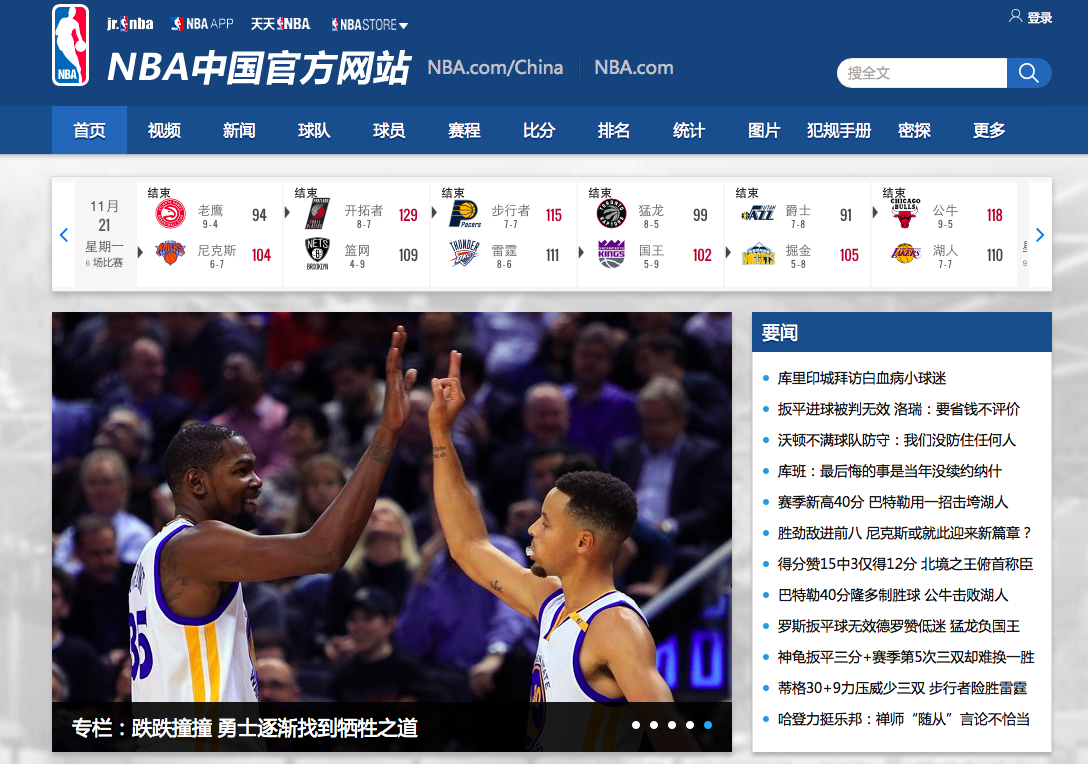Screen dimensions: 1088x764
Task: Click the Trail Blazers score 129
Action: pyautogui.click(x=408, y=215)
